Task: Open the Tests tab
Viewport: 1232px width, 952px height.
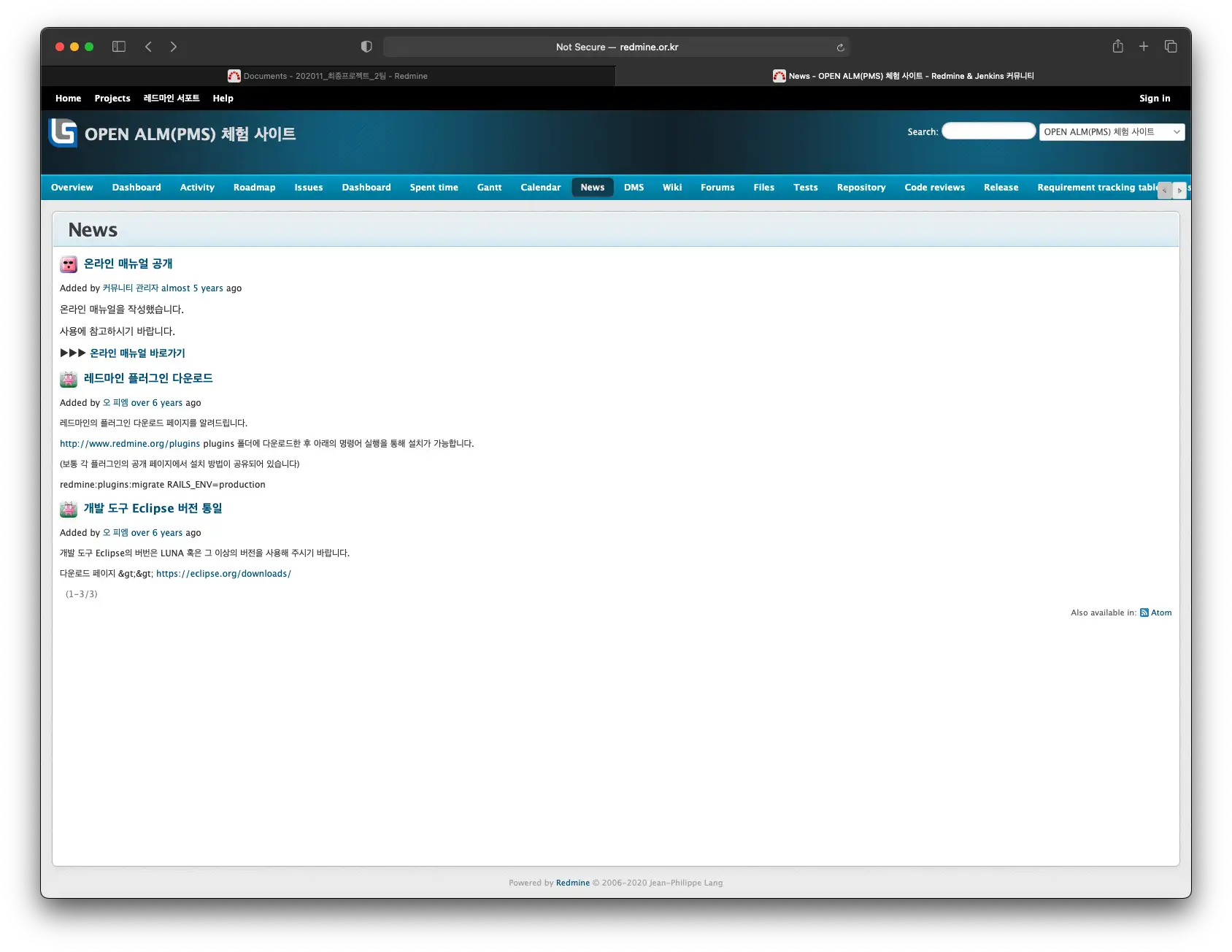Action: [806, 188]
